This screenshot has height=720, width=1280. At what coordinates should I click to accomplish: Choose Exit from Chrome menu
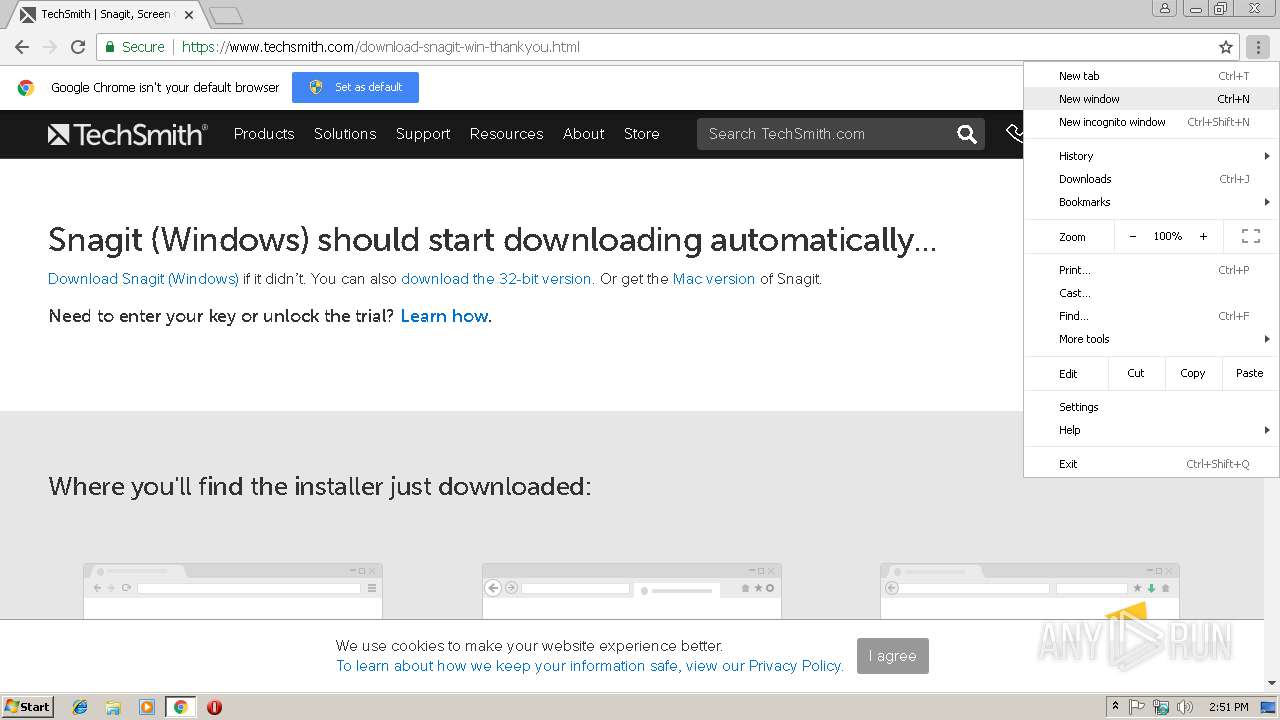pos(1151,464)
